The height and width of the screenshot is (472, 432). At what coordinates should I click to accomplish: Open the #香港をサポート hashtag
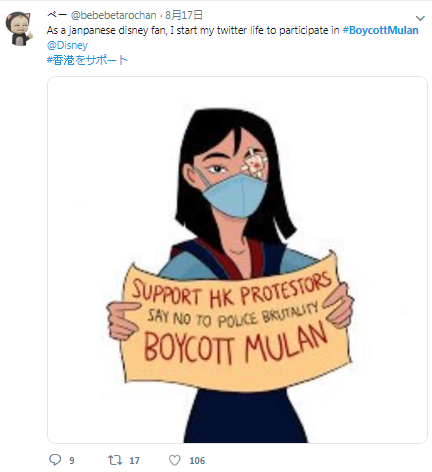[x=87, y=60]
